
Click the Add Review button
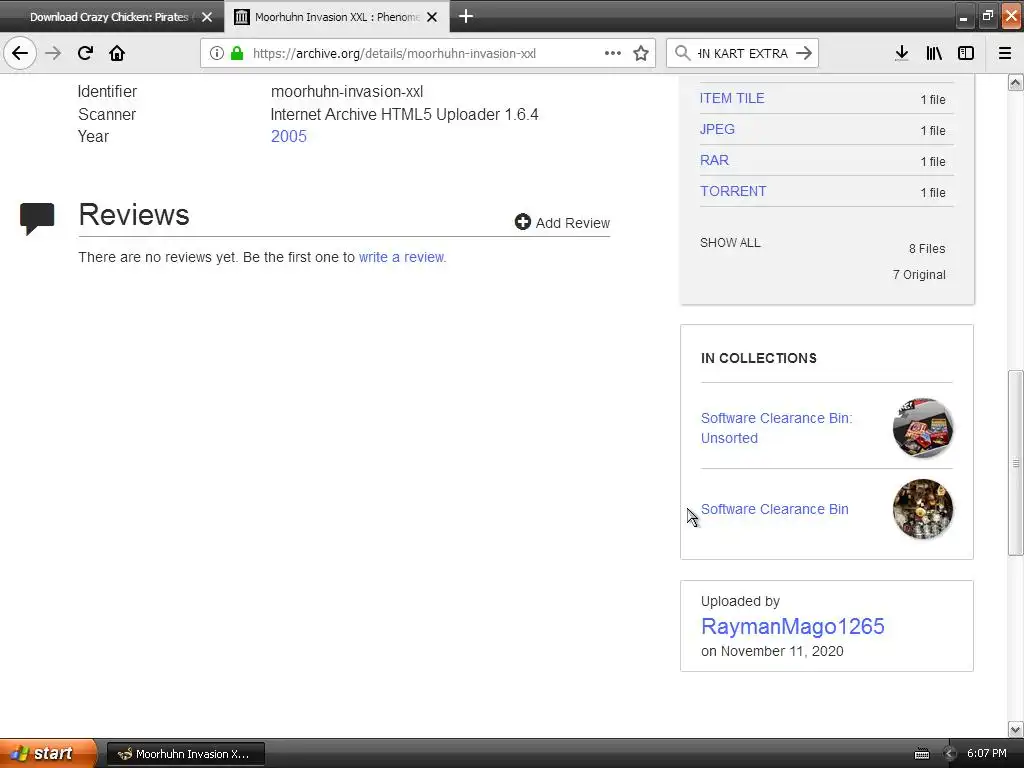click(x=562, y=223)
